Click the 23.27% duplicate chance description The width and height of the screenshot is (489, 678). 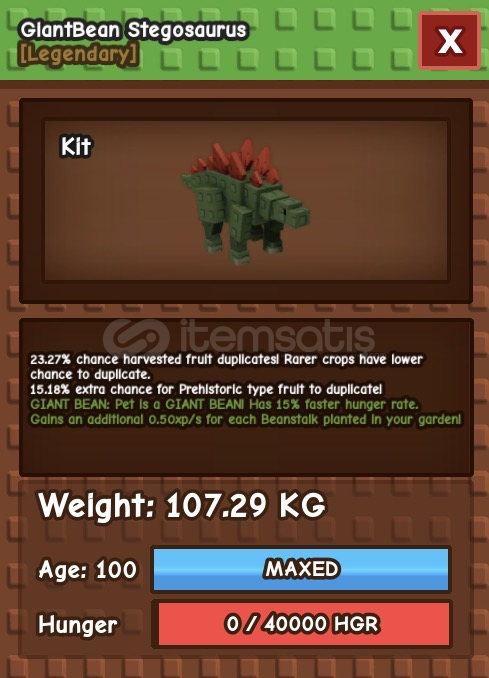click(226, 366)
